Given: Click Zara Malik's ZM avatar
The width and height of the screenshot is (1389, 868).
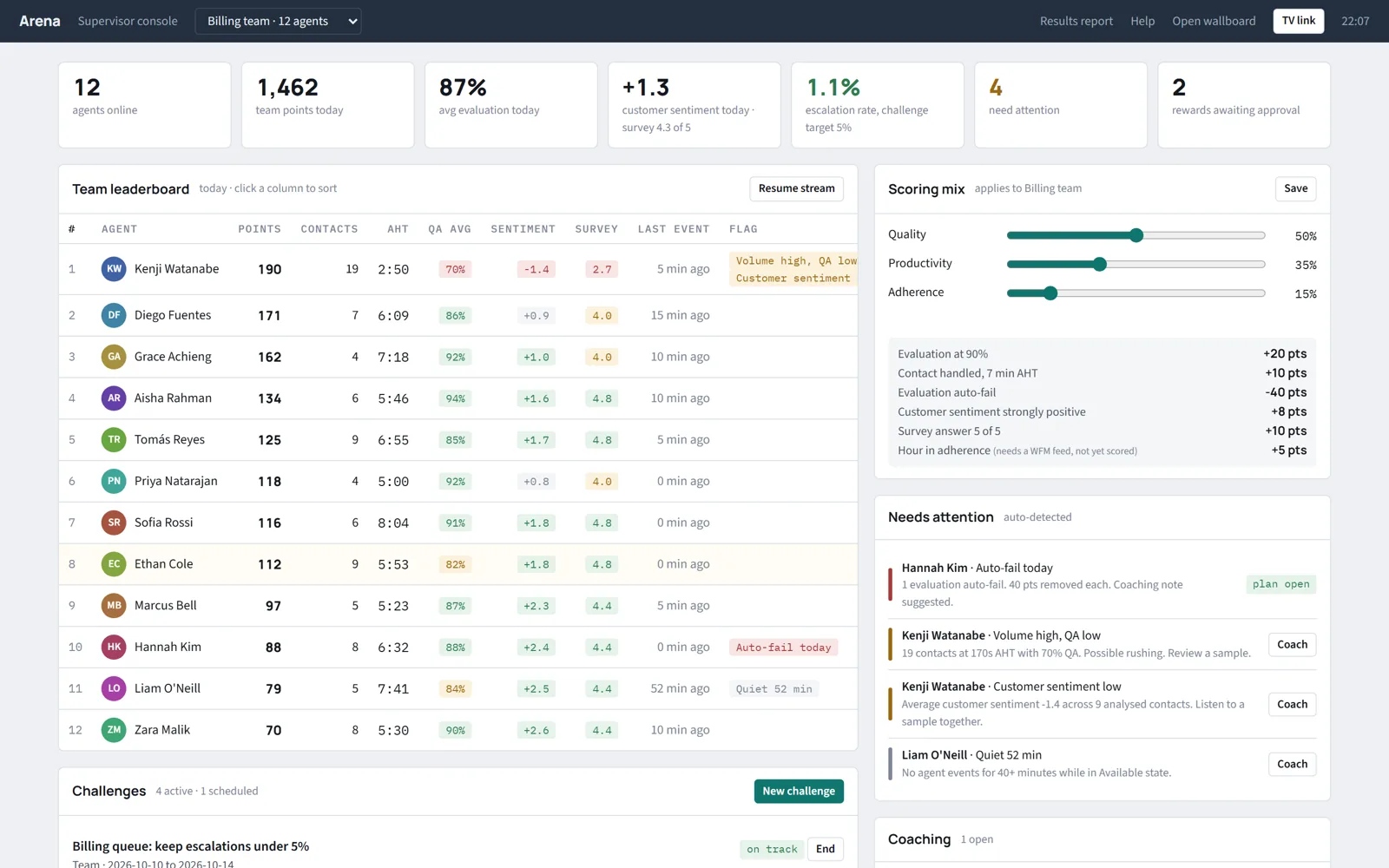Looking at the screenshot, I should (x=114, y=730).
